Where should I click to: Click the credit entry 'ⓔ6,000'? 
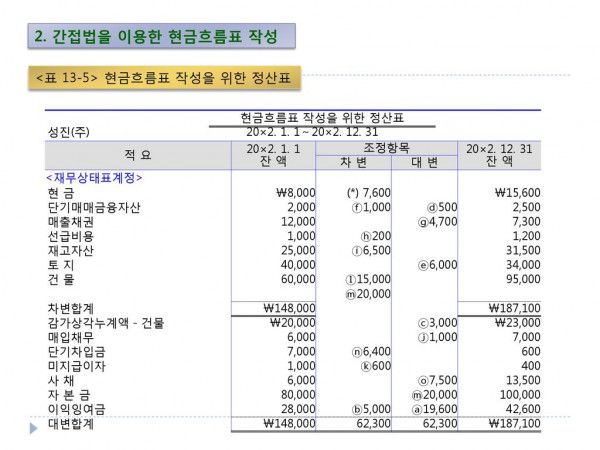[438, 265]
